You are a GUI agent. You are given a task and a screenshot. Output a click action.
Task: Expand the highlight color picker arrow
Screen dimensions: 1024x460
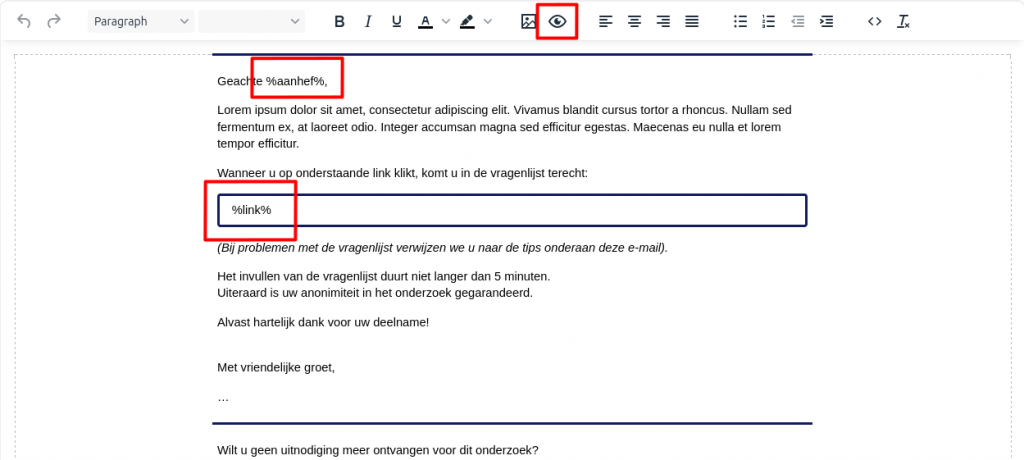[488, 22]
